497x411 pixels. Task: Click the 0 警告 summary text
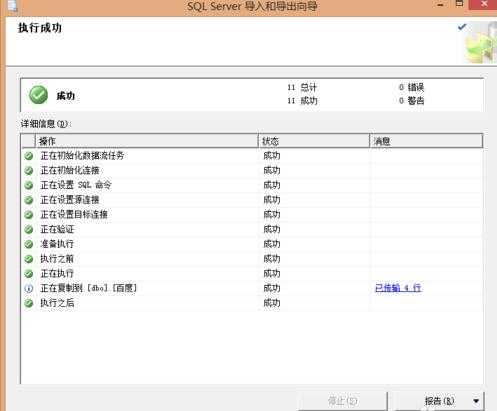click(411, 101)
